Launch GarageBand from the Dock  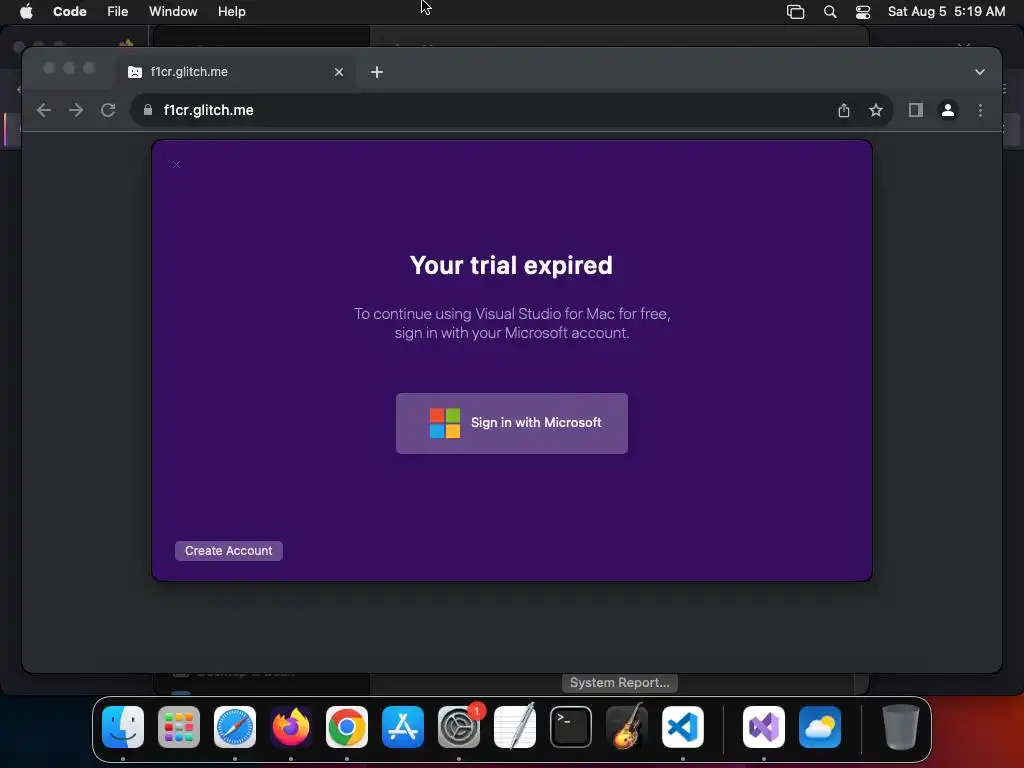(627, 727)
